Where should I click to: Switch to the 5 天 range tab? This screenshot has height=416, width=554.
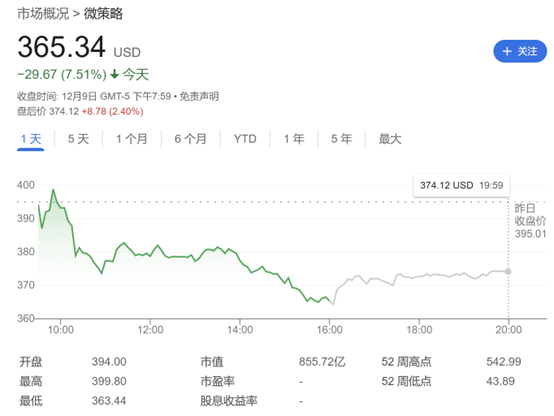coord(78,139)
